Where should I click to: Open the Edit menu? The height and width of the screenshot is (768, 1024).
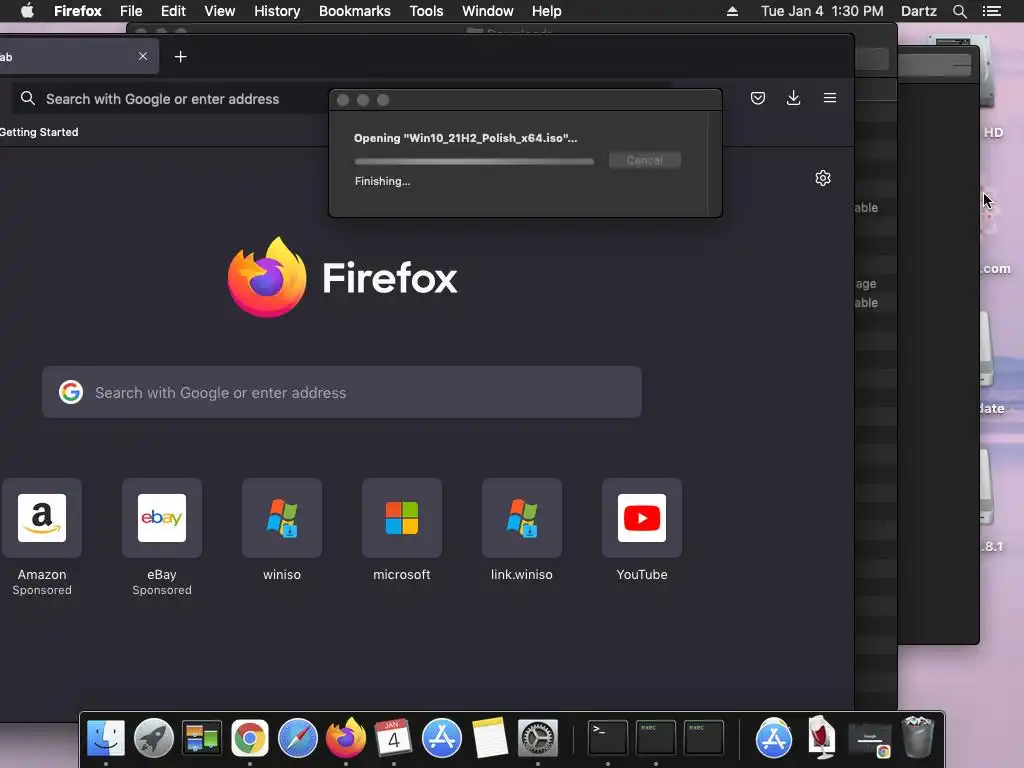tap(173, 11)
